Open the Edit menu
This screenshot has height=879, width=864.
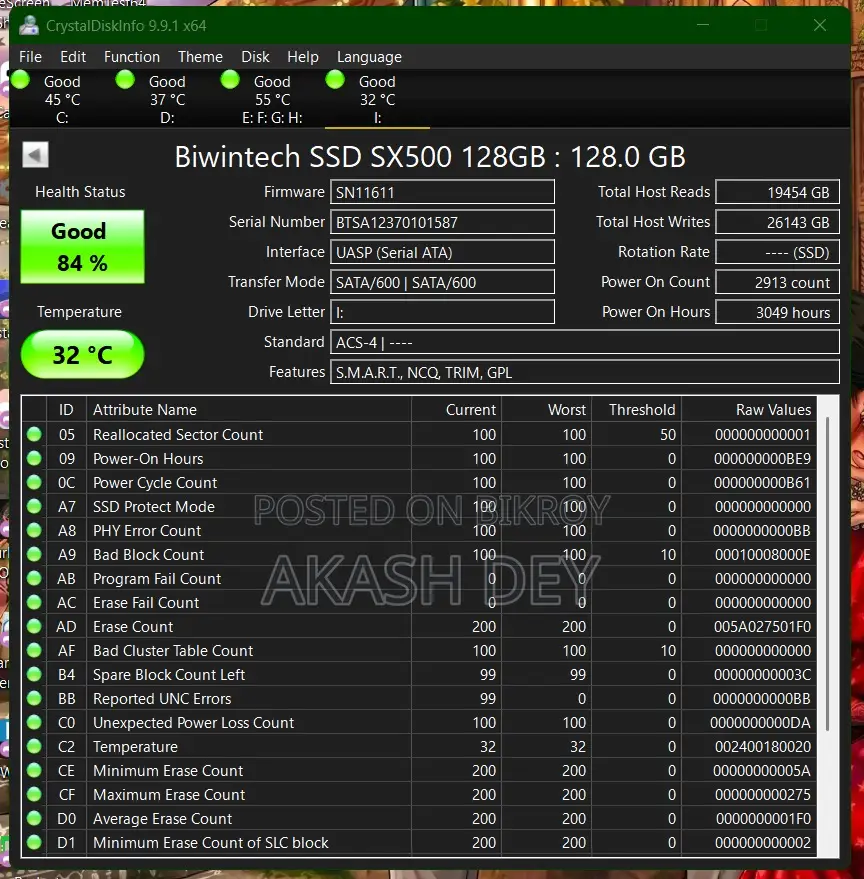pyautogui.click(x=73, y=57)
